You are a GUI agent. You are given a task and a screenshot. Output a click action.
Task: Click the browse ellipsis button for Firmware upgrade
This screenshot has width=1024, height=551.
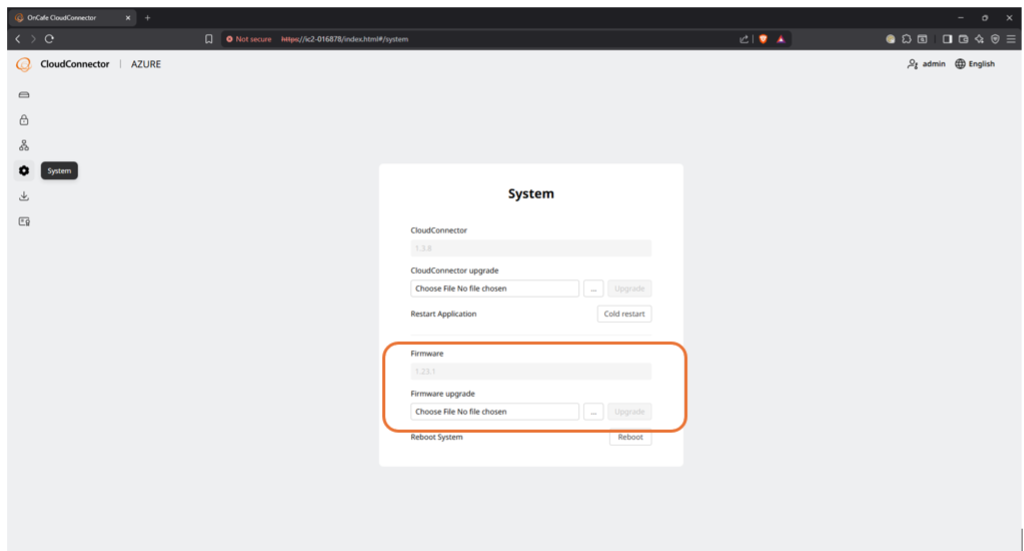pyautogui.click(x=593, y=412)
